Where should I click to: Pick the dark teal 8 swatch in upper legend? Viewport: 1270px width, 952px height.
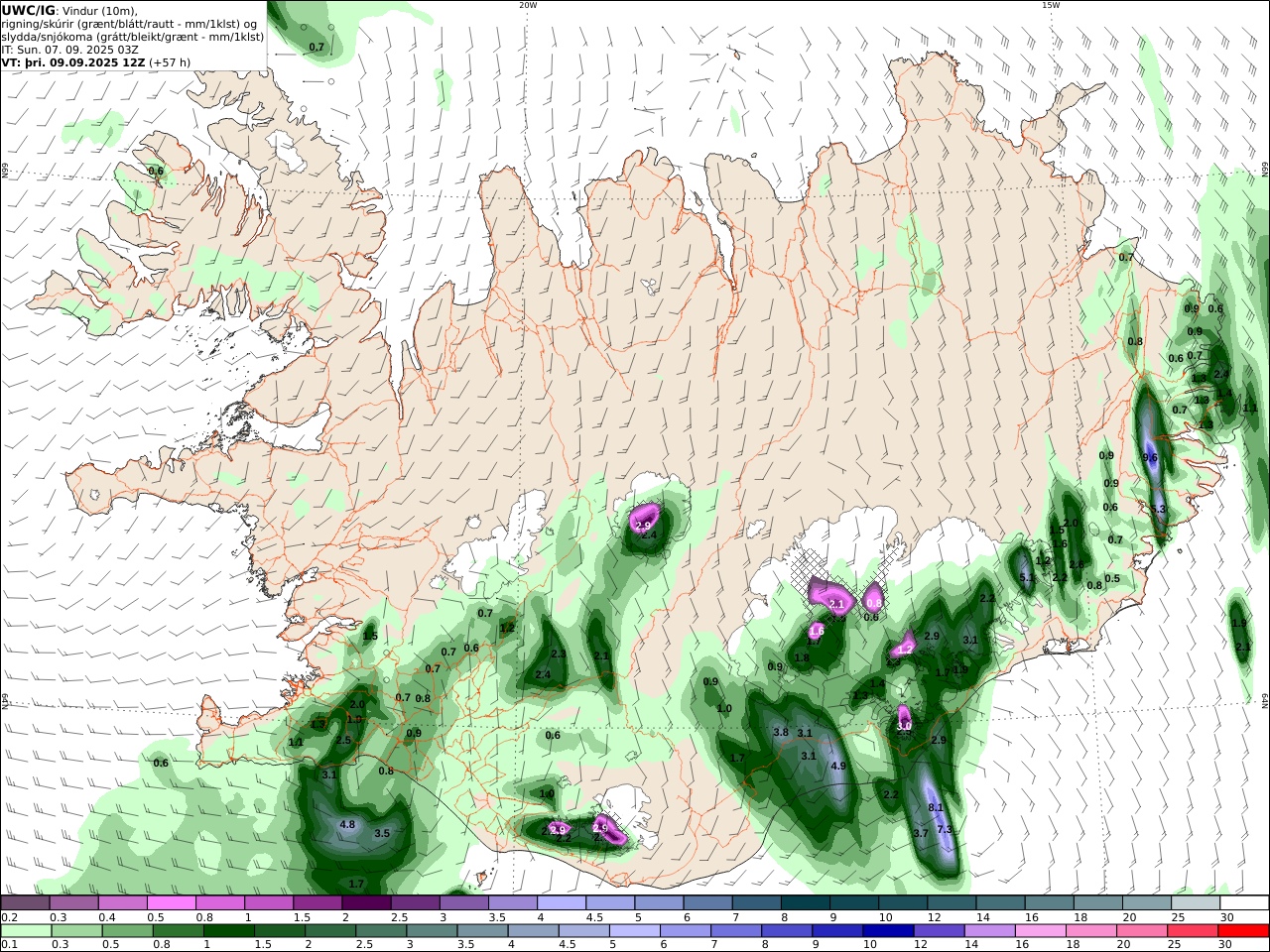click(x=806, y=902)
